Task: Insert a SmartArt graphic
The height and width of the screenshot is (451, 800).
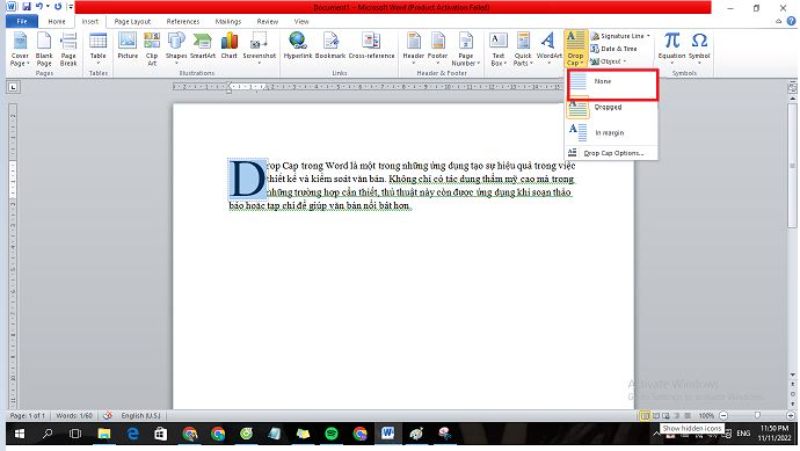Action: (x=203, y=46)
